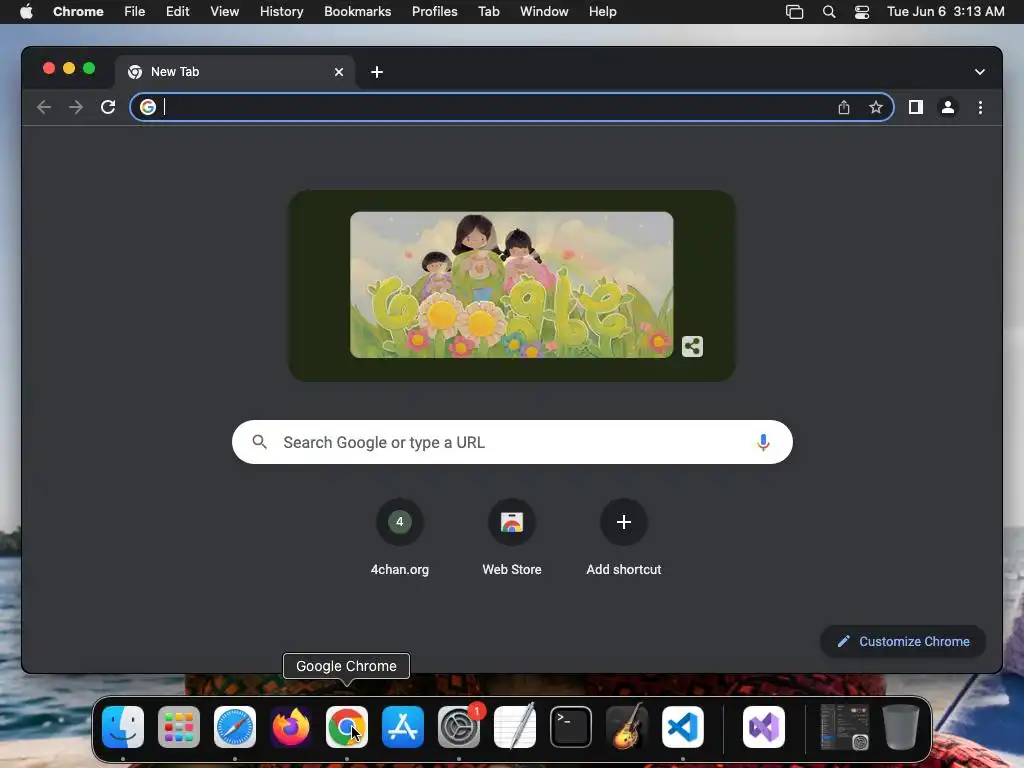Reload the current page
The height and width of the screenshot is (768, 1024).
pos(108,107)
